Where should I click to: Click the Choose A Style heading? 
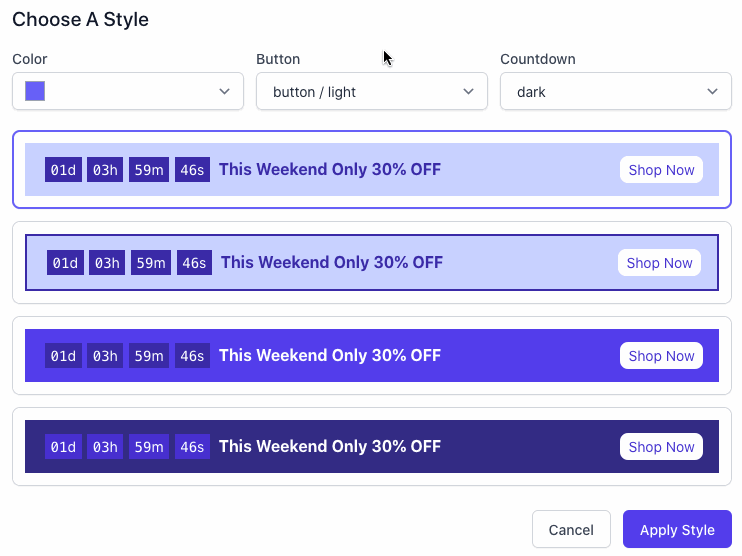80,20
